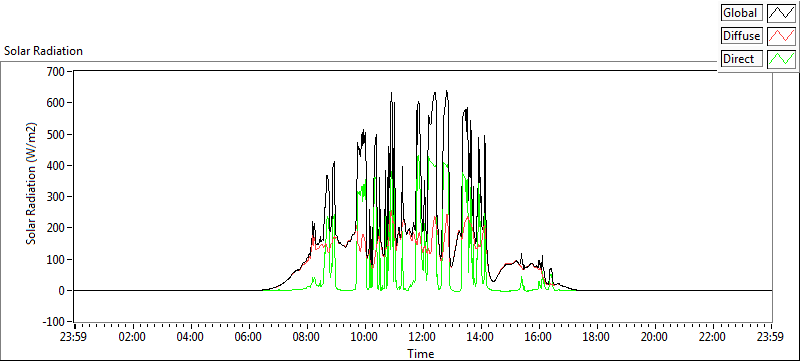Click the 600 Y-axis tick label

coord(55,103)
